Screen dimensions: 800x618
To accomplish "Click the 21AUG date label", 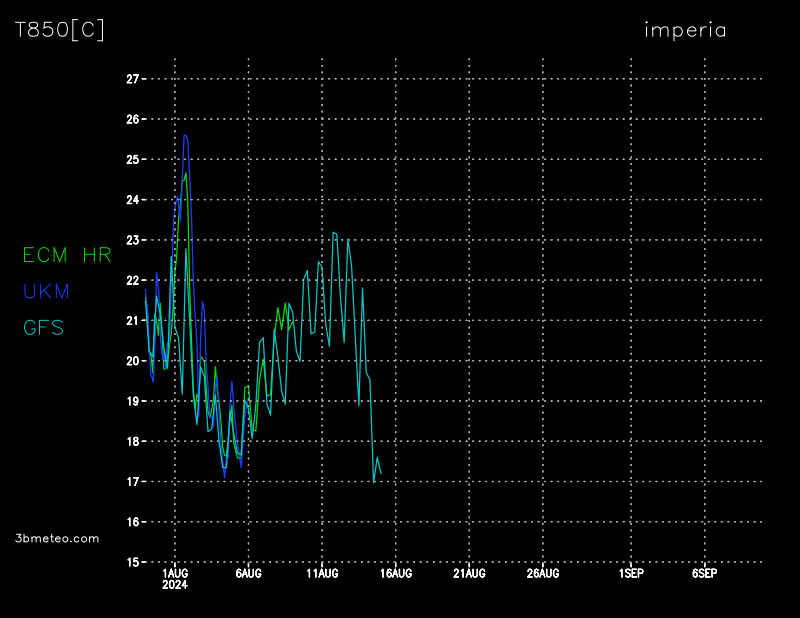I will tap(469, 574).
